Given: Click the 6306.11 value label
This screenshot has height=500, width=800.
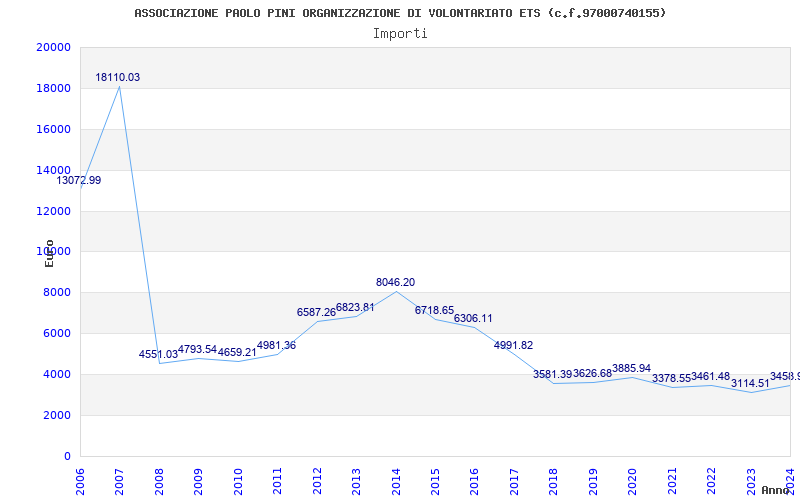Looking at the screenshot, I should point(473,318).
